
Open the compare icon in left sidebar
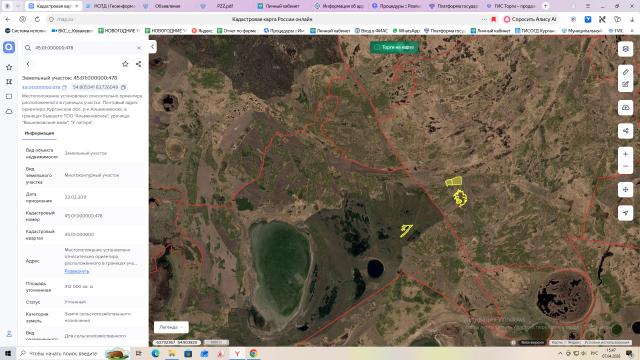point(9,82)
